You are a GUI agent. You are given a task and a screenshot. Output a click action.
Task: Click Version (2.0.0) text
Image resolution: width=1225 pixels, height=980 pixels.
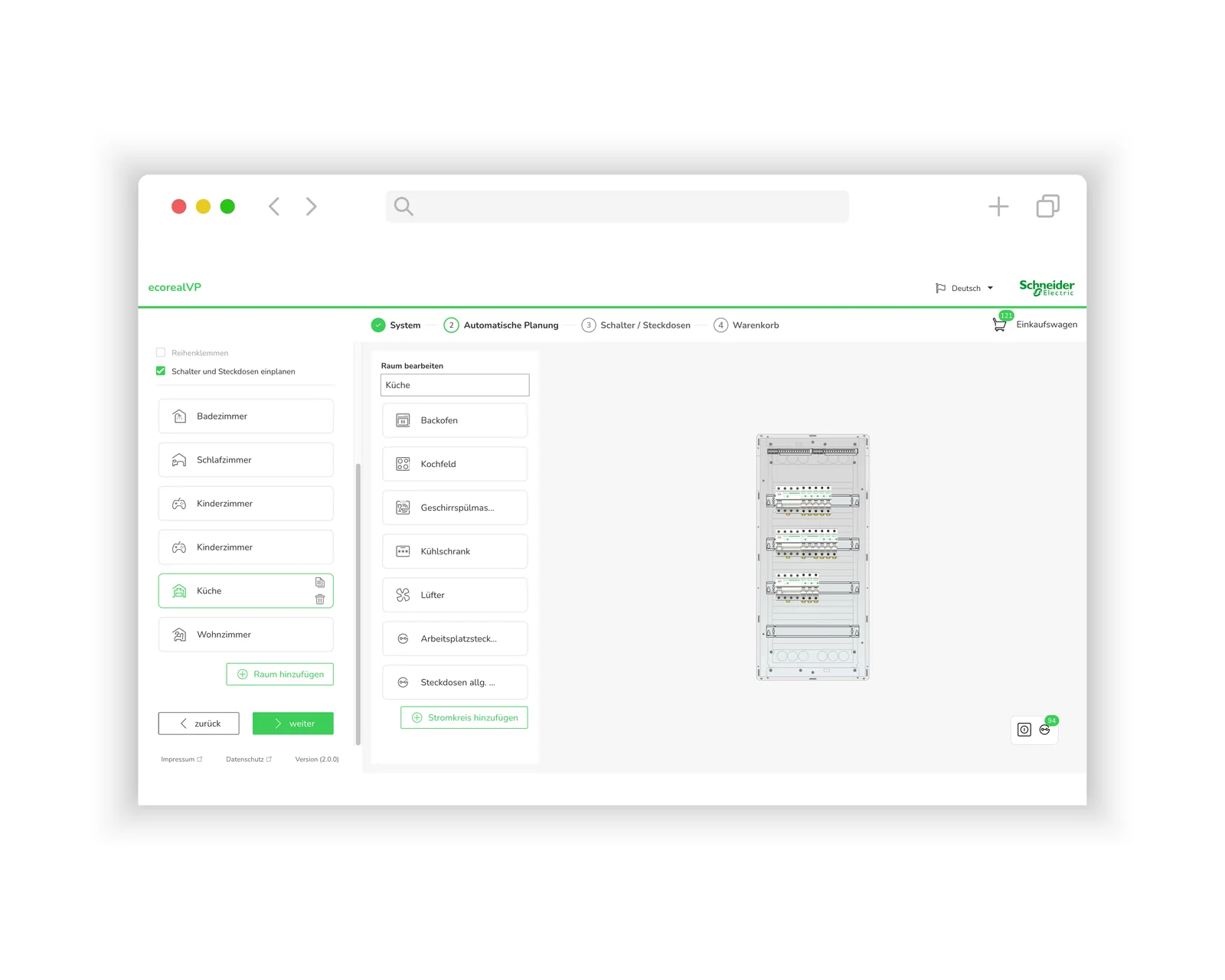point(317,759)
